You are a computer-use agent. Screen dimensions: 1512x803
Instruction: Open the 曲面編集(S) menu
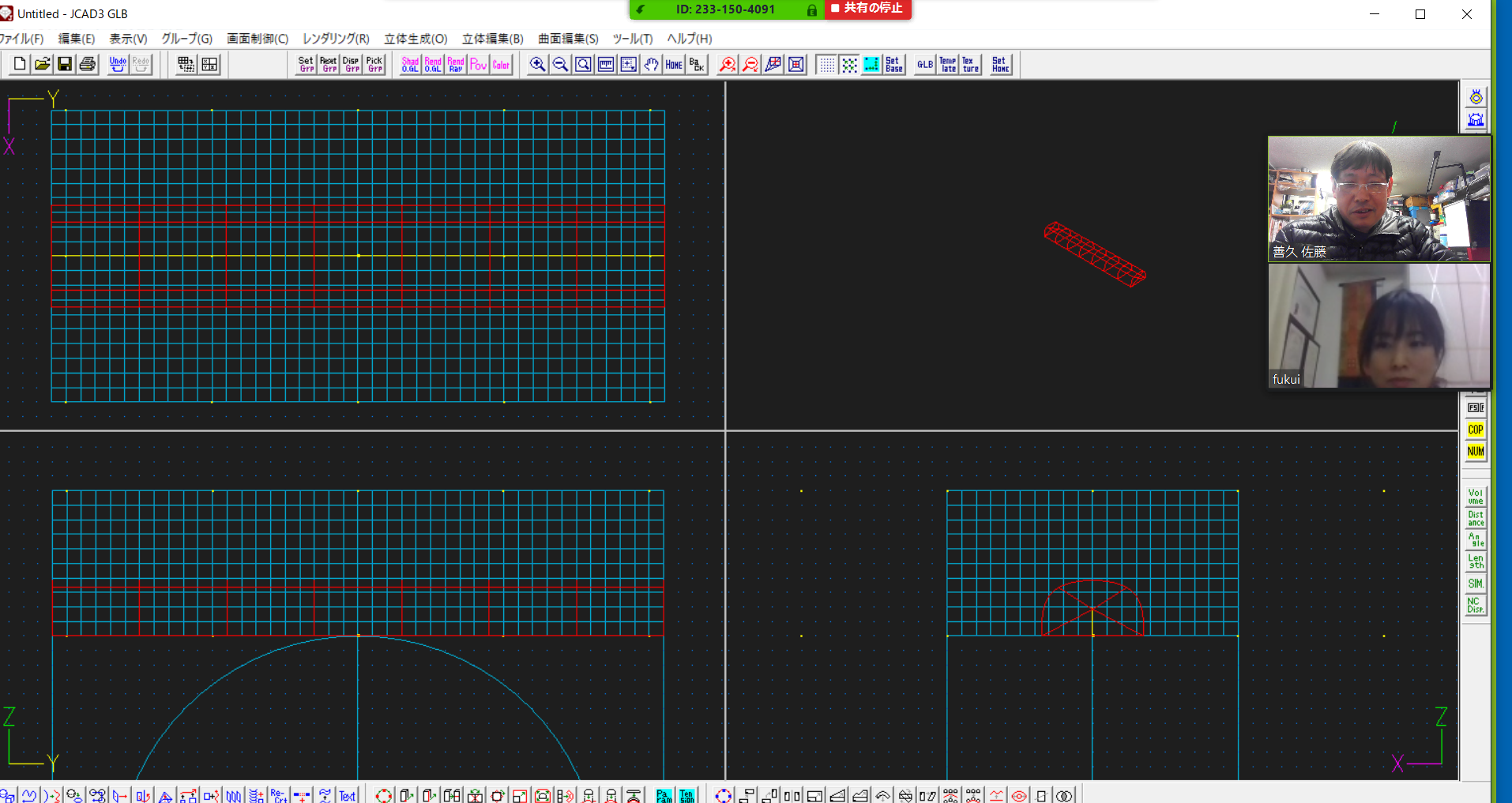pos(568,39)
